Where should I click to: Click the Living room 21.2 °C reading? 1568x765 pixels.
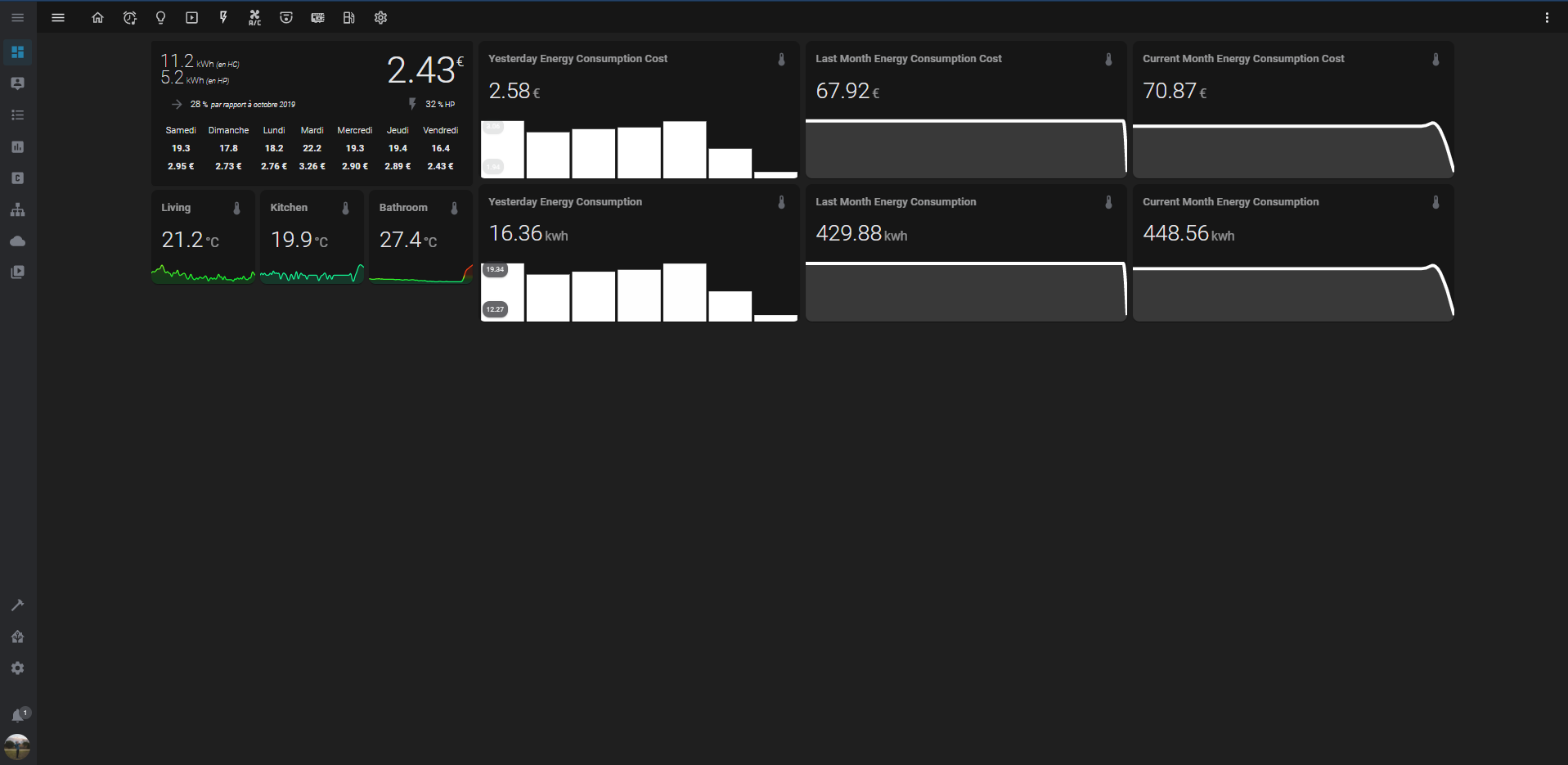191,240
